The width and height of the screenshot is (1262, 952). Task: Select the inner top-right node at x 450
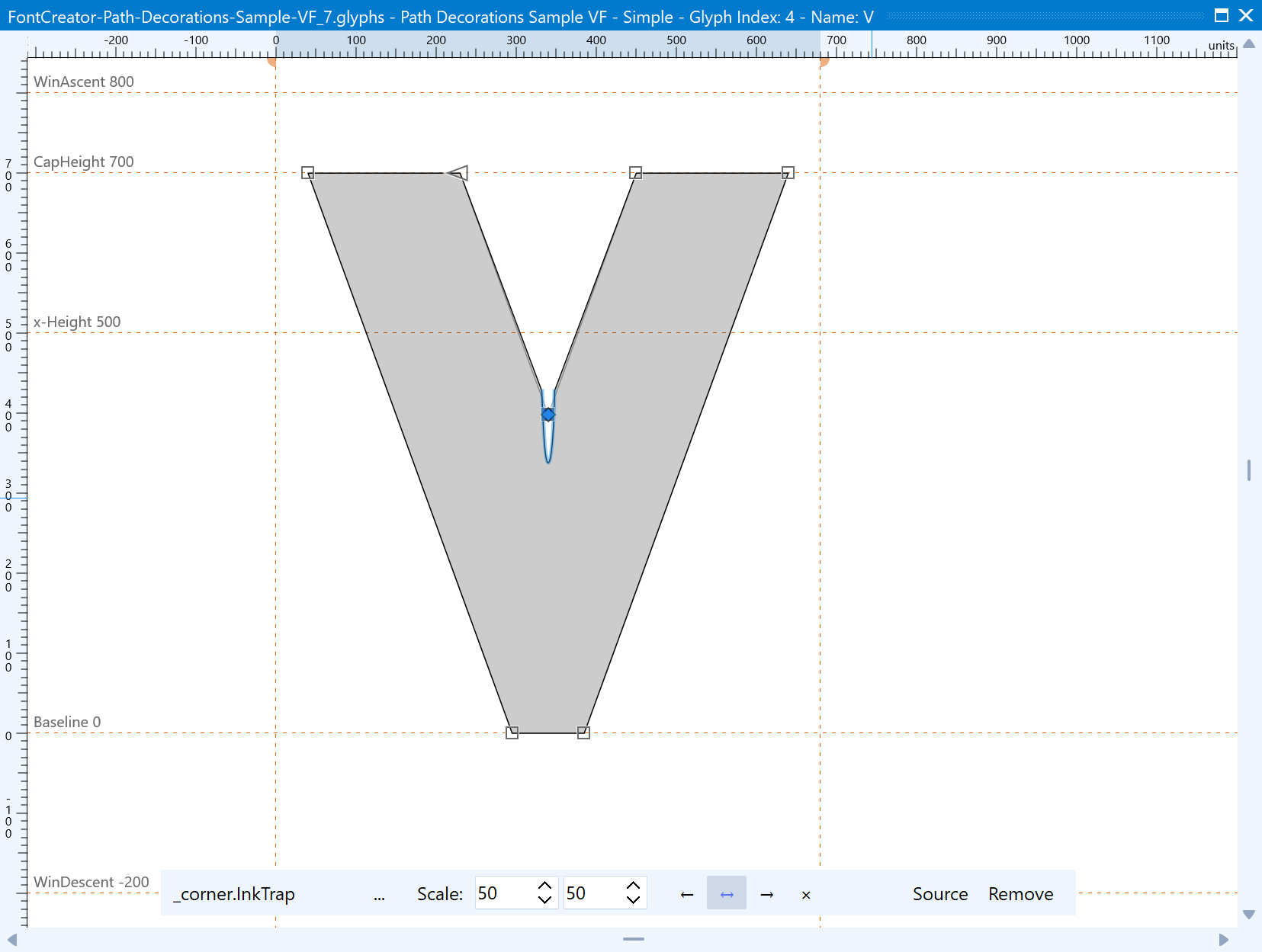[635, 173]
